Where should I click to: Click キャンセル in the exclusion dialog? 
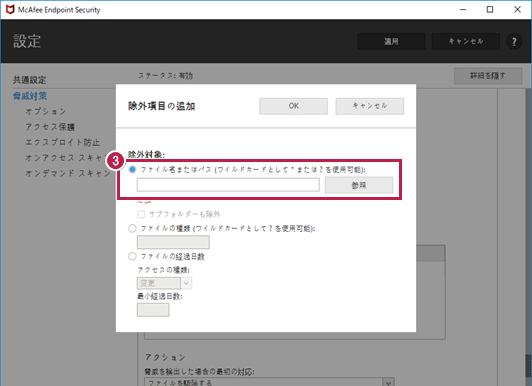(x=370, y=106)
